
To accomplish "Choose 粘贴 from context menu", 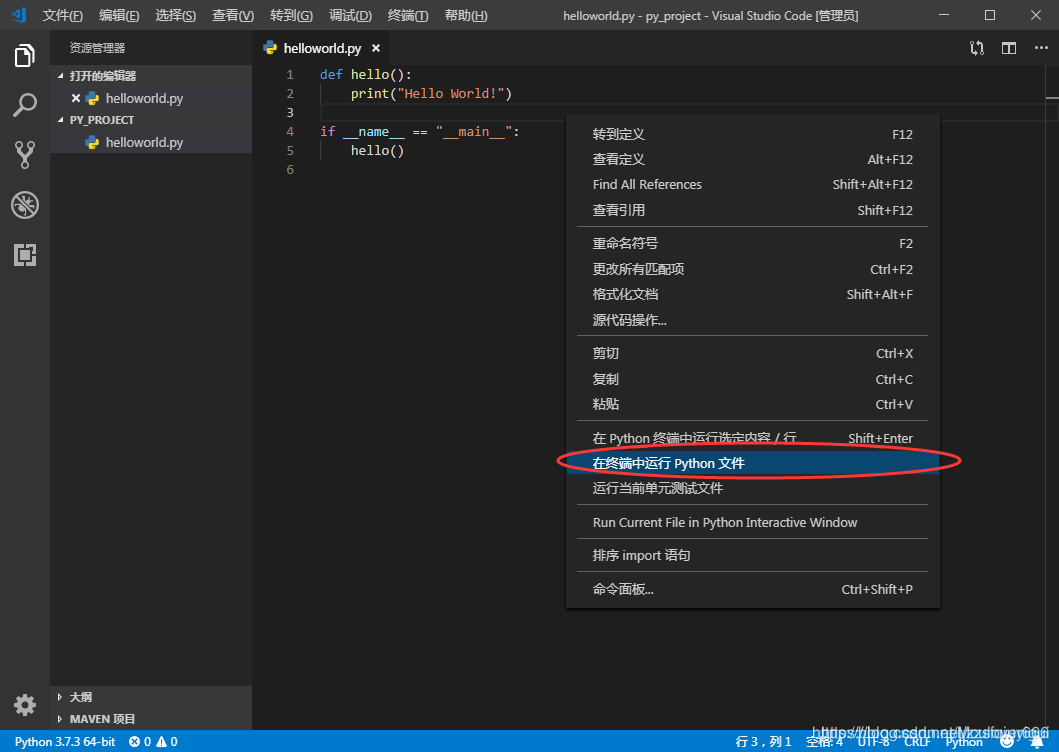I will pos(752,404).
